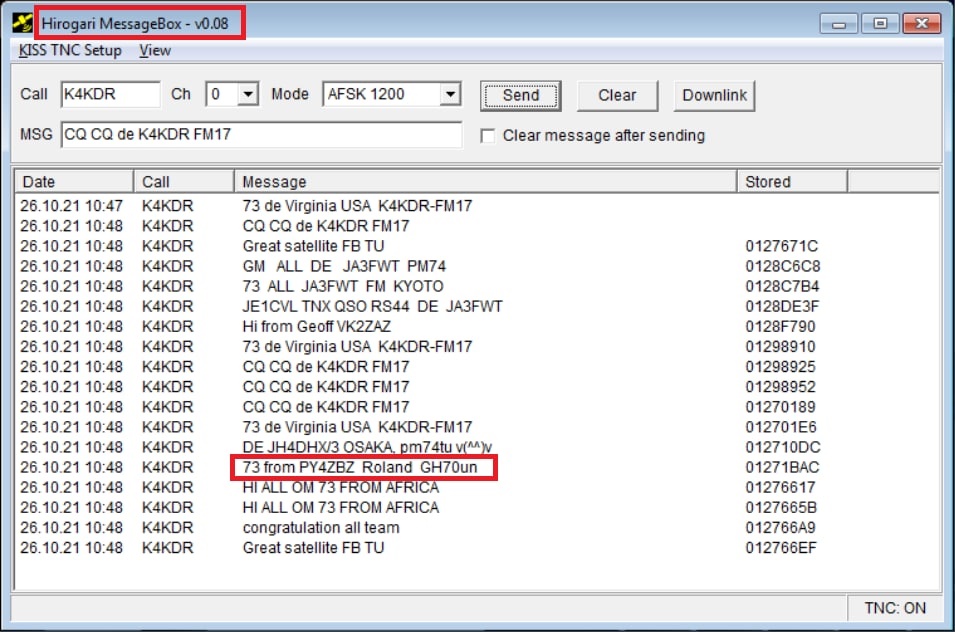Open the View menu
The width and height of the screenshot is (955, 632).
(x=155, y=51)
